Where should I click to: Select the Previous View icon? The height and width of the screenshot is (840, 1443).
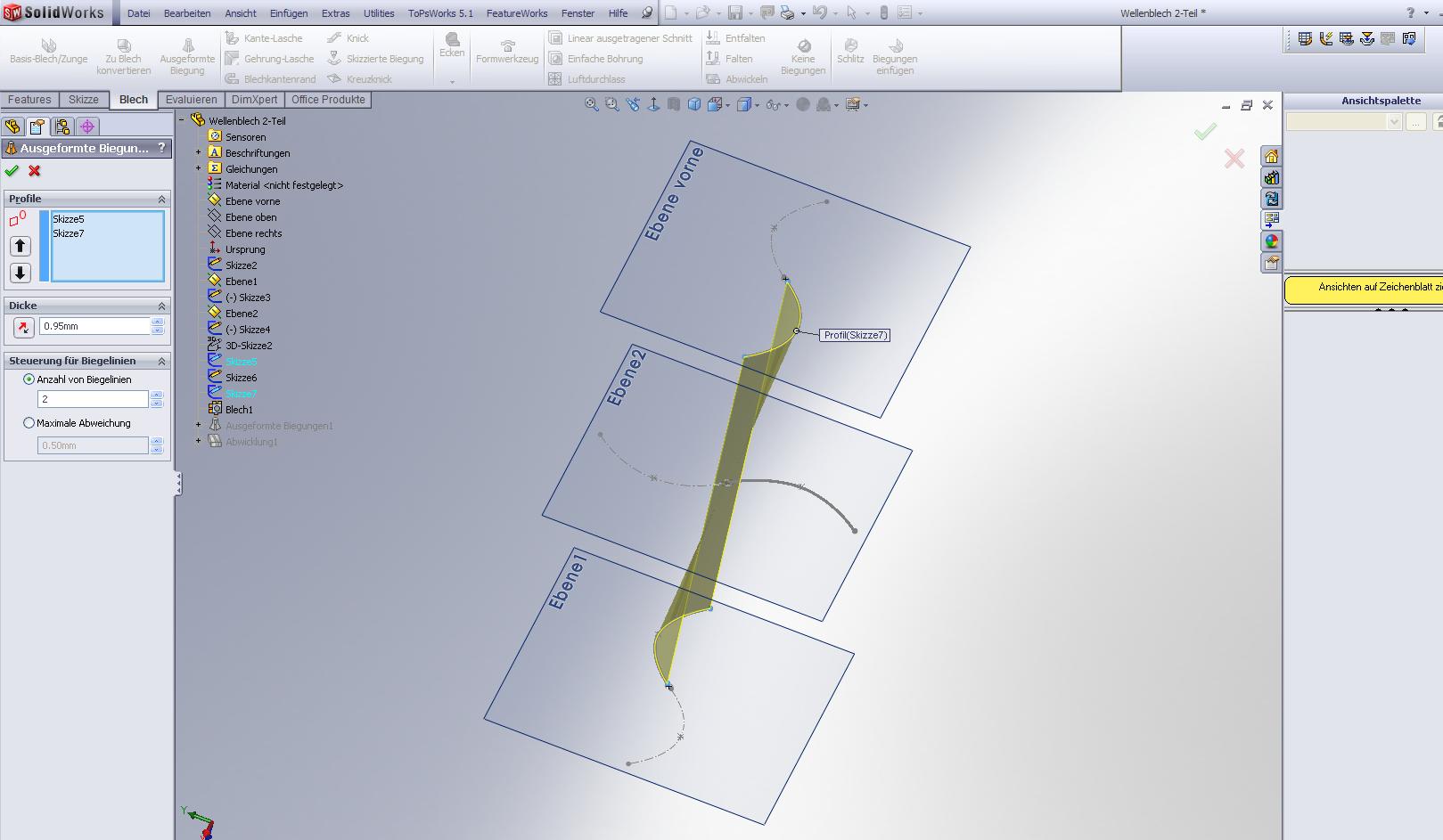[x=633, y=105]
